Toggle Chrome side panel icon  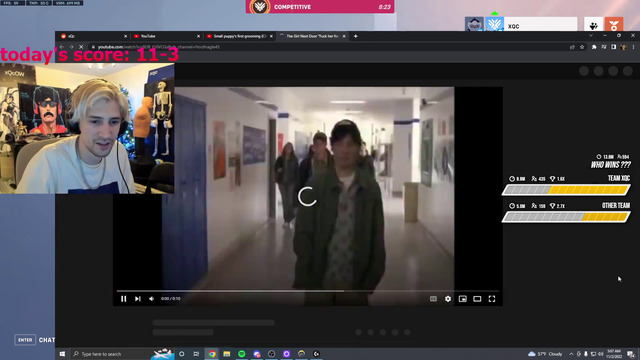tap(613, 47)
